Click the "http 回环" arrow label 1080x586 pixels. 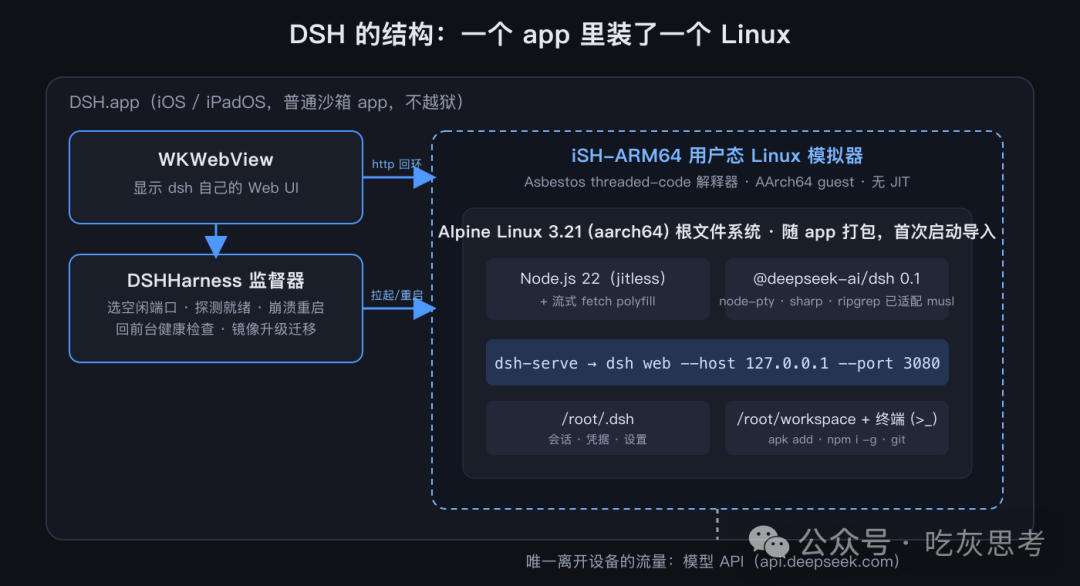point(397,164)
